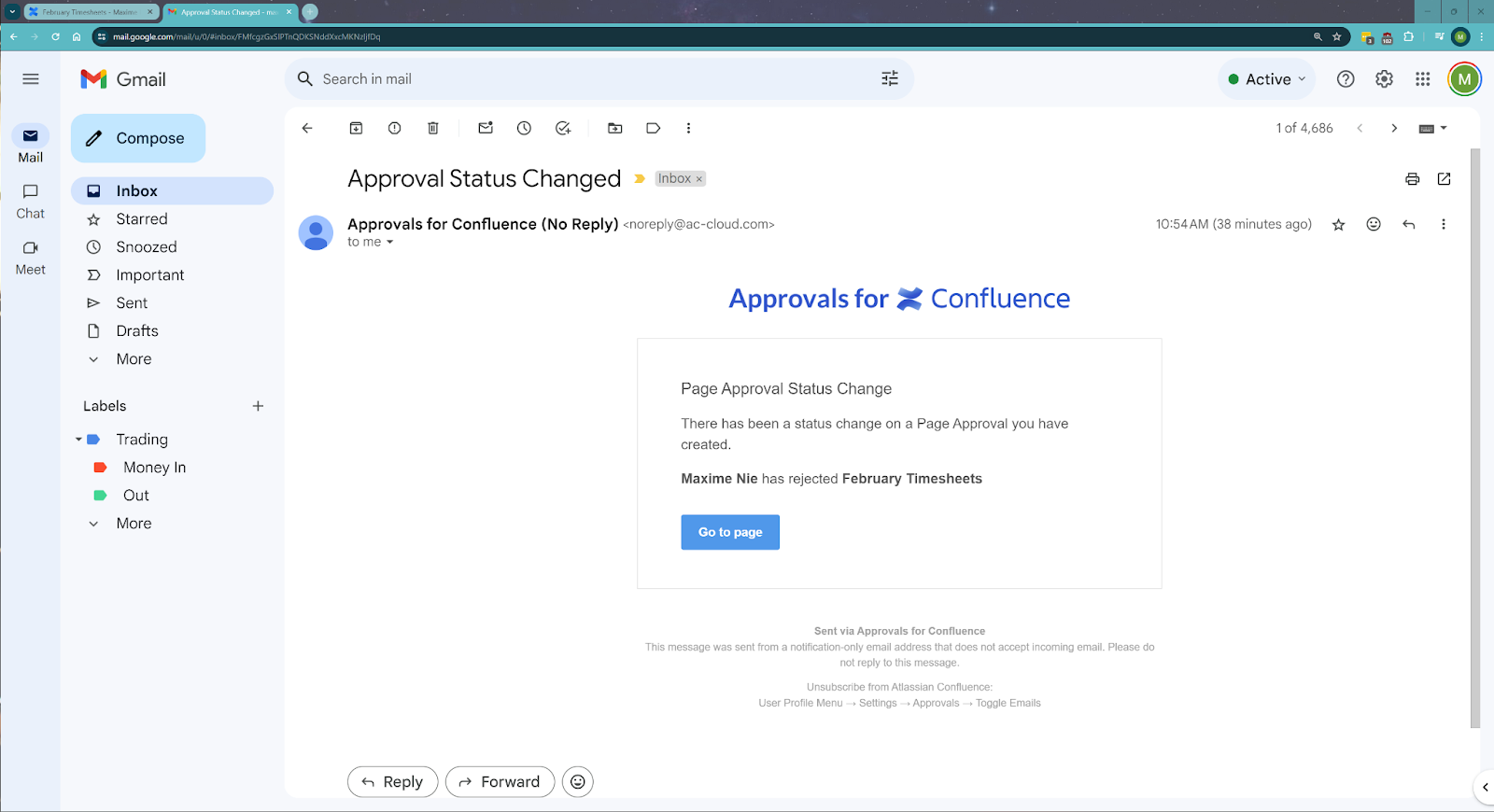1494x812 pixels.
Task: Remove the Inbox label from this email
Action: coord(698,179)
